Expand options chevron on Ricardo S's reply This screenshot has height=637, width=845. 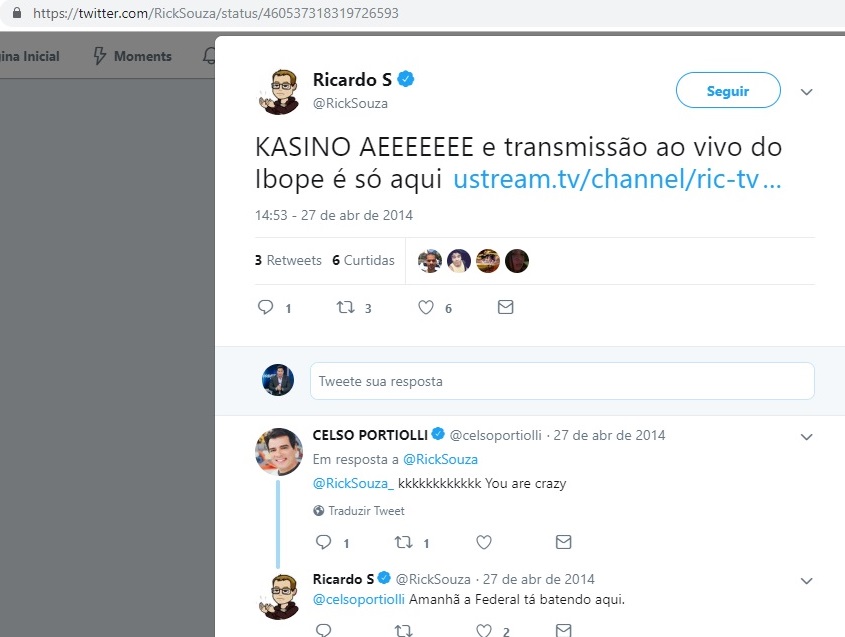pos(806,580)
